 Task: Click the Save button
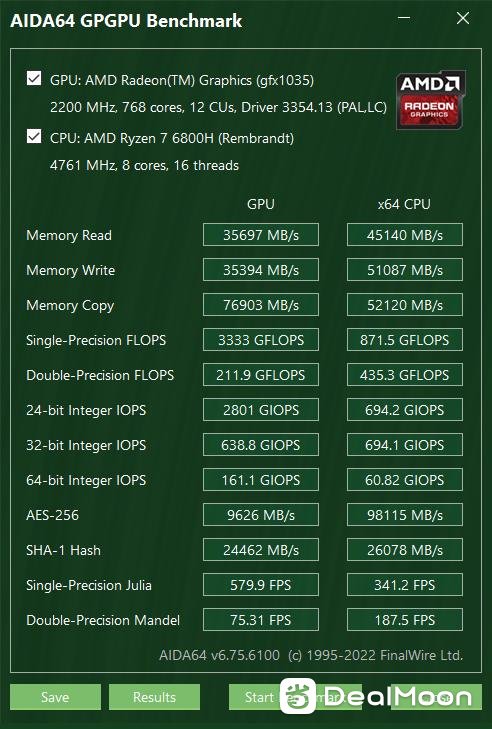click(x=55, y=696)
